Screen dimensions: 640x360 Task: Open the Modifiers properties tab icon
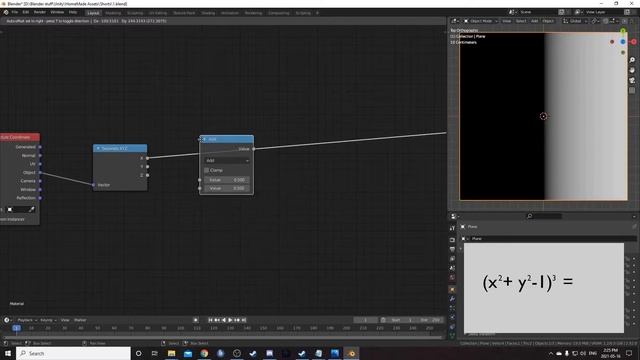pos(452,299)
